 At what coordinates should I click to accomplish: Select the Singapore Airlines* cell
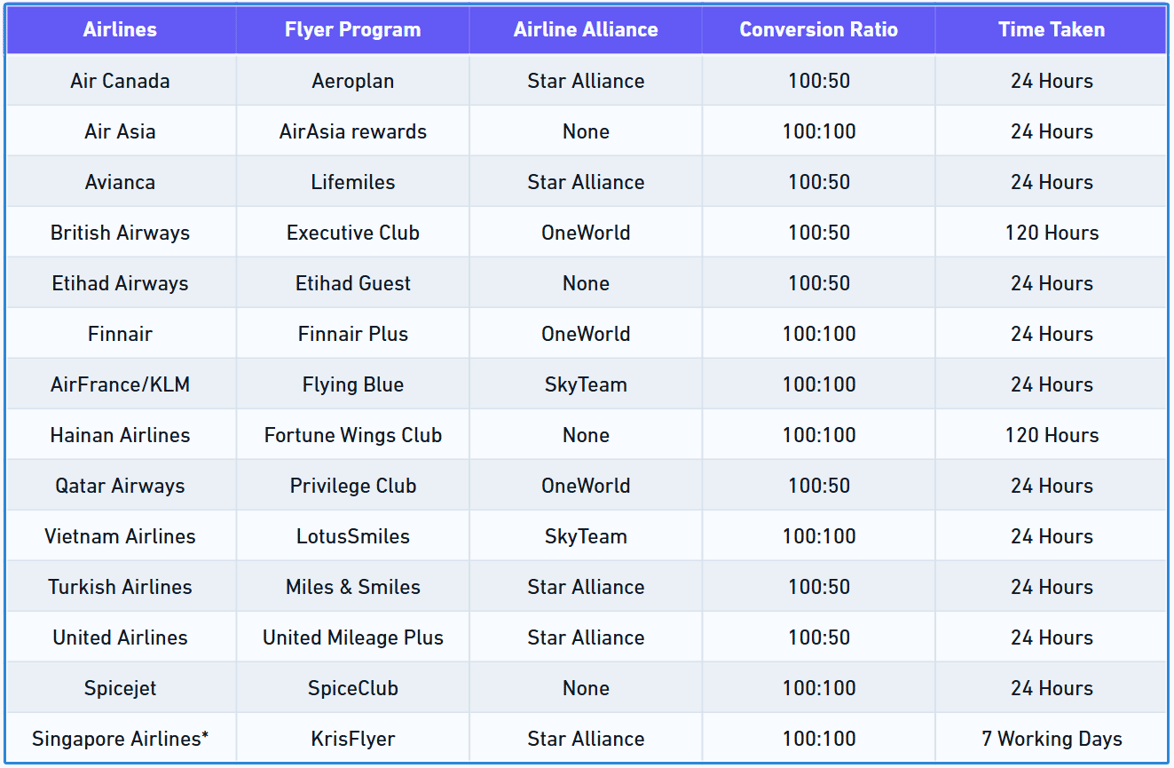[x=120, y=739]
